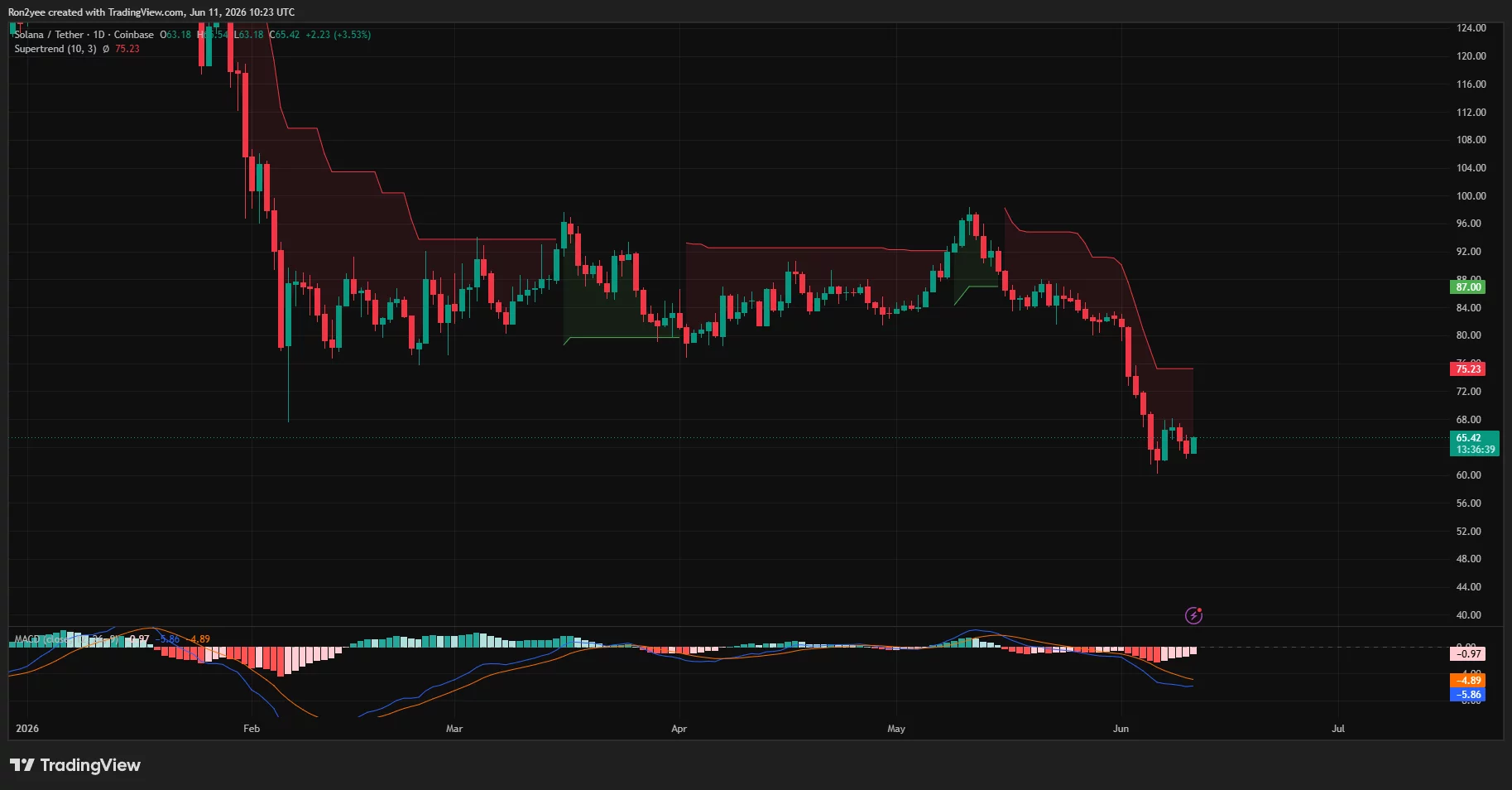Click the Feb label on time axis
The width and height of the screenshot is (1512, 790).
click(x=252, y=729)
